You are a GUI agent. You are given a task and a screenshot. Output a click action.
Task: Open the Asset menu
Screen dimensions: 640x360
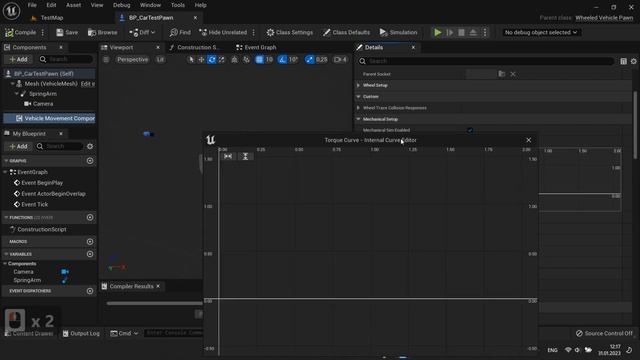73,5
